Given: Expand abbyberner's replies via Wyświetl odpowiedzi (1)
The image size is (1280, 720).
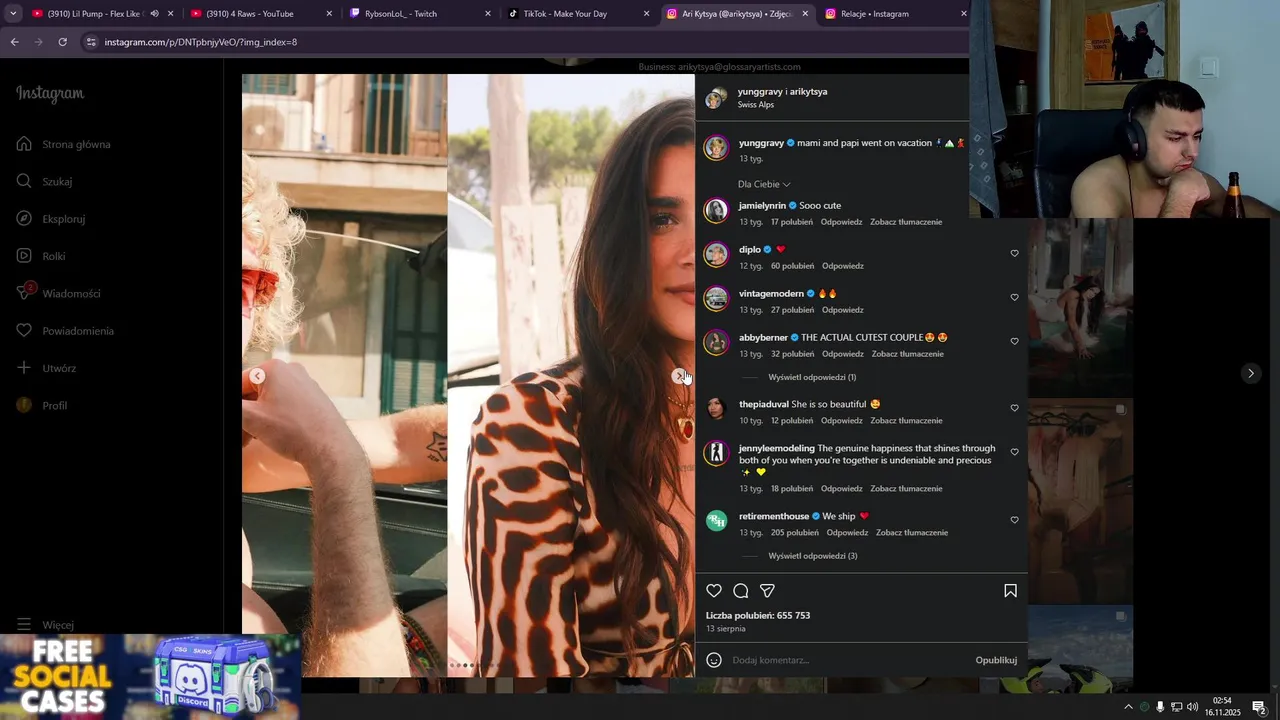Looking at the screenshot, I should [812, 377].
